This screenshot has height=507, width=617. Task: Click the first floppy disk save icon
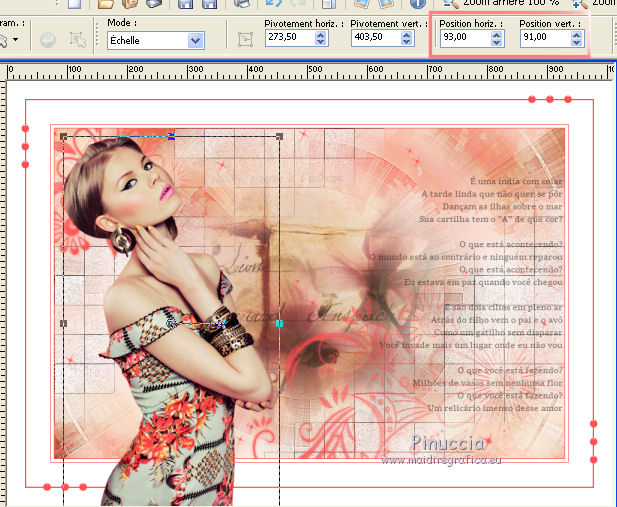coord(185,4)
